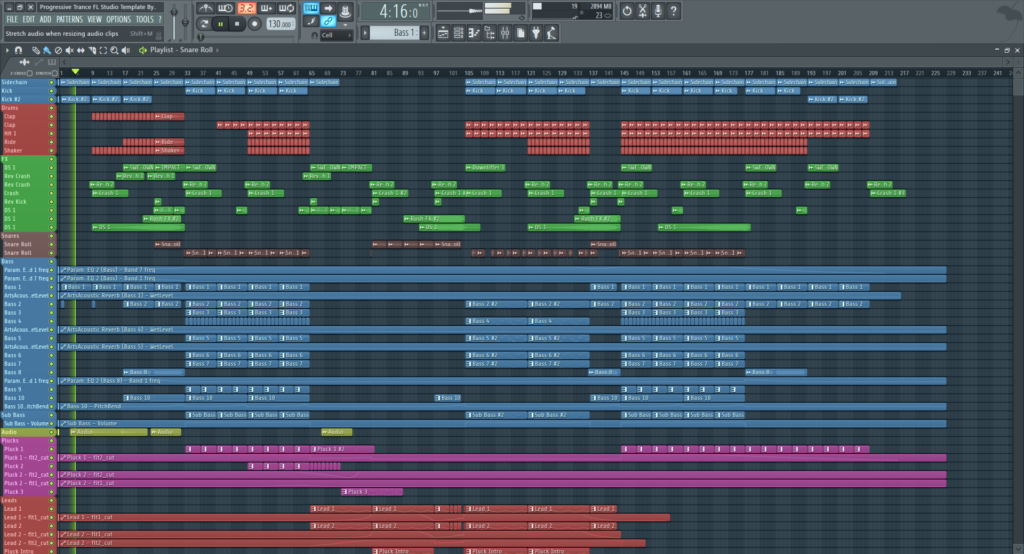Open the PATTERNS menu
The height and width of the screenshot is (554, 1024).
(x=69, y=19)
